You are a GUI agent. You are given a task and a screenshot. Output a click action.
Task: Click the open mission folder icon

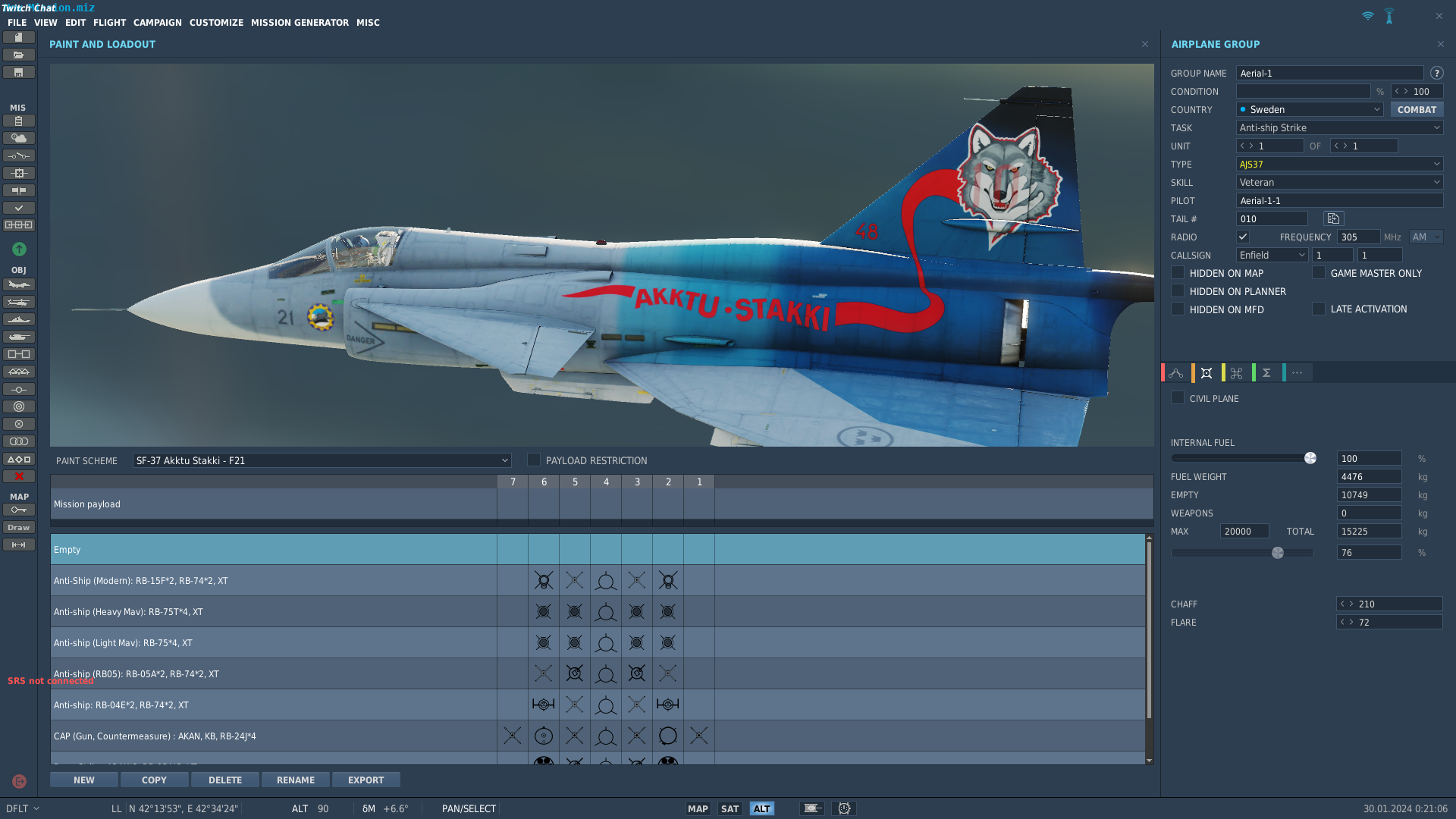pos(19,55)
